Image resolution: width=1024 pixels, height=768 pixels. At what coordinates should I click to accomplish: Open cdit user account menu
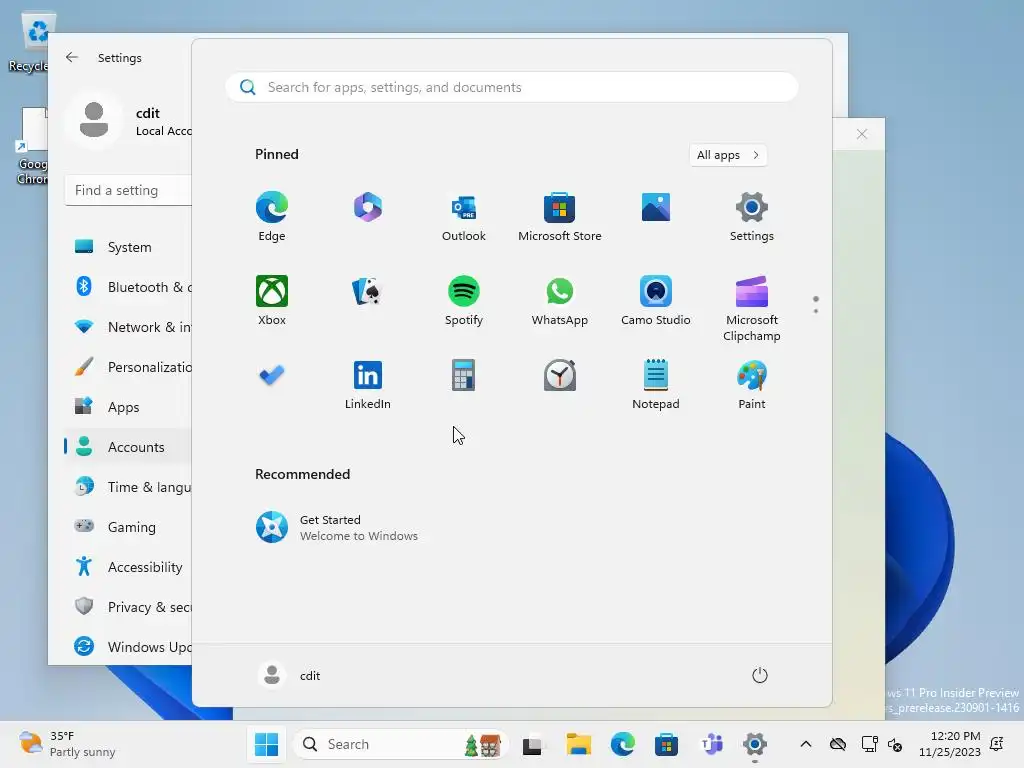click(290, 675)
